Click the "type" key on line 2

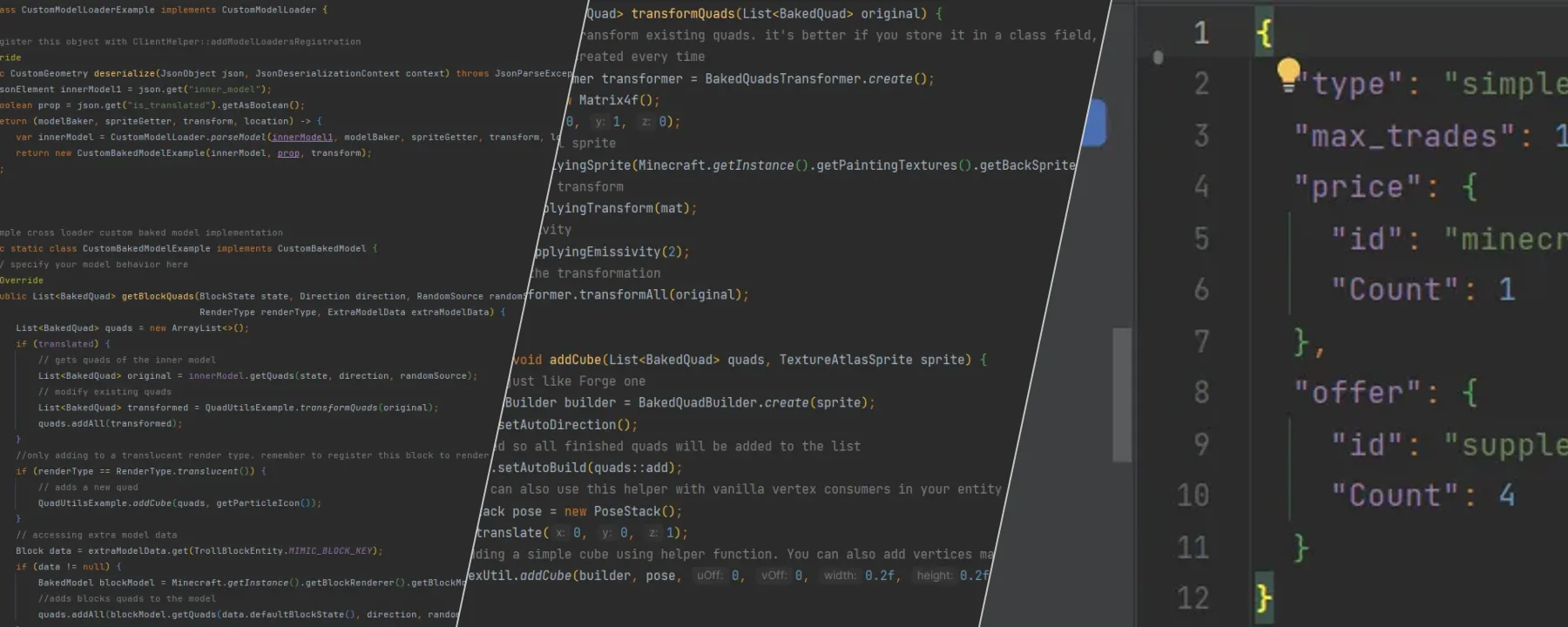point(1349,84)
